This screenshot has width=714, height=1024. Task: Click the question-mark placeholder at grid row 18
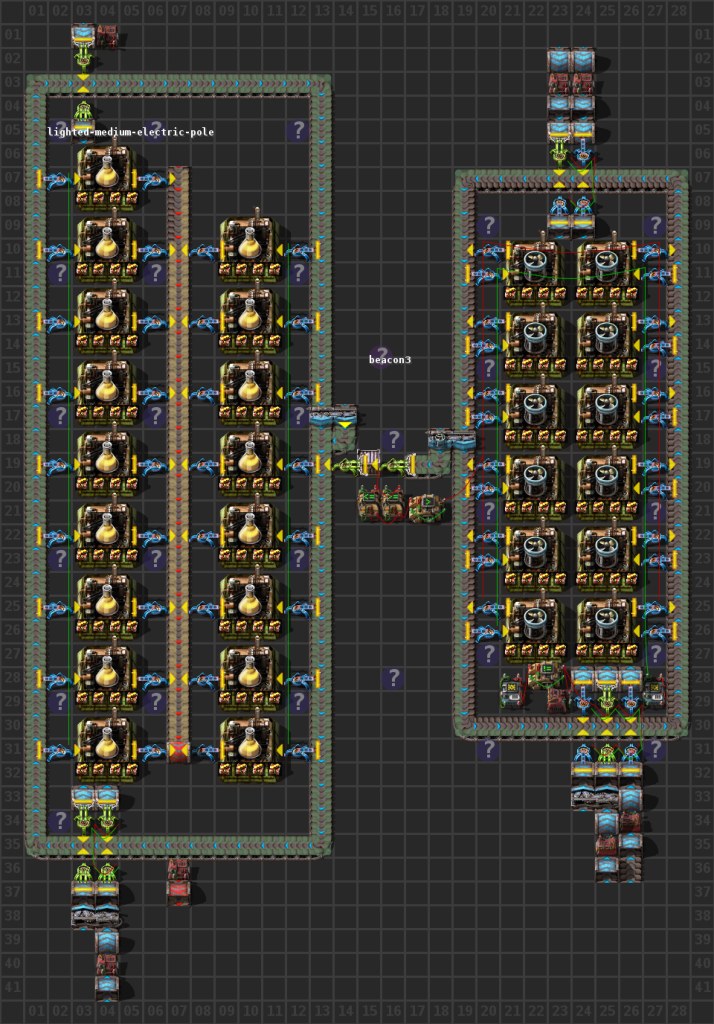(x=393, y=440)
